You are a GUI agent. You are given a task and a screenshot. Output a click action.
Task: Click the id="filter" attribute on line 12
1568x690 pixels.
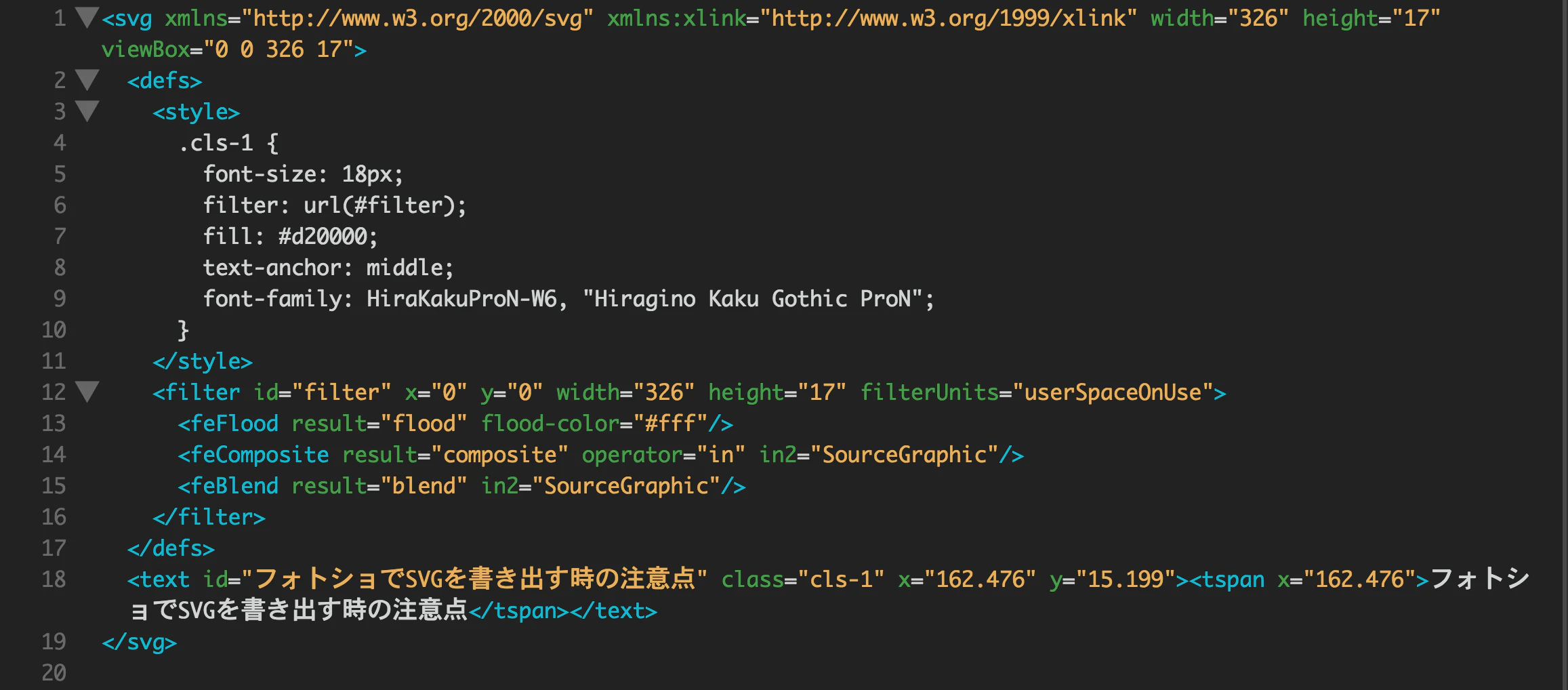323,392
